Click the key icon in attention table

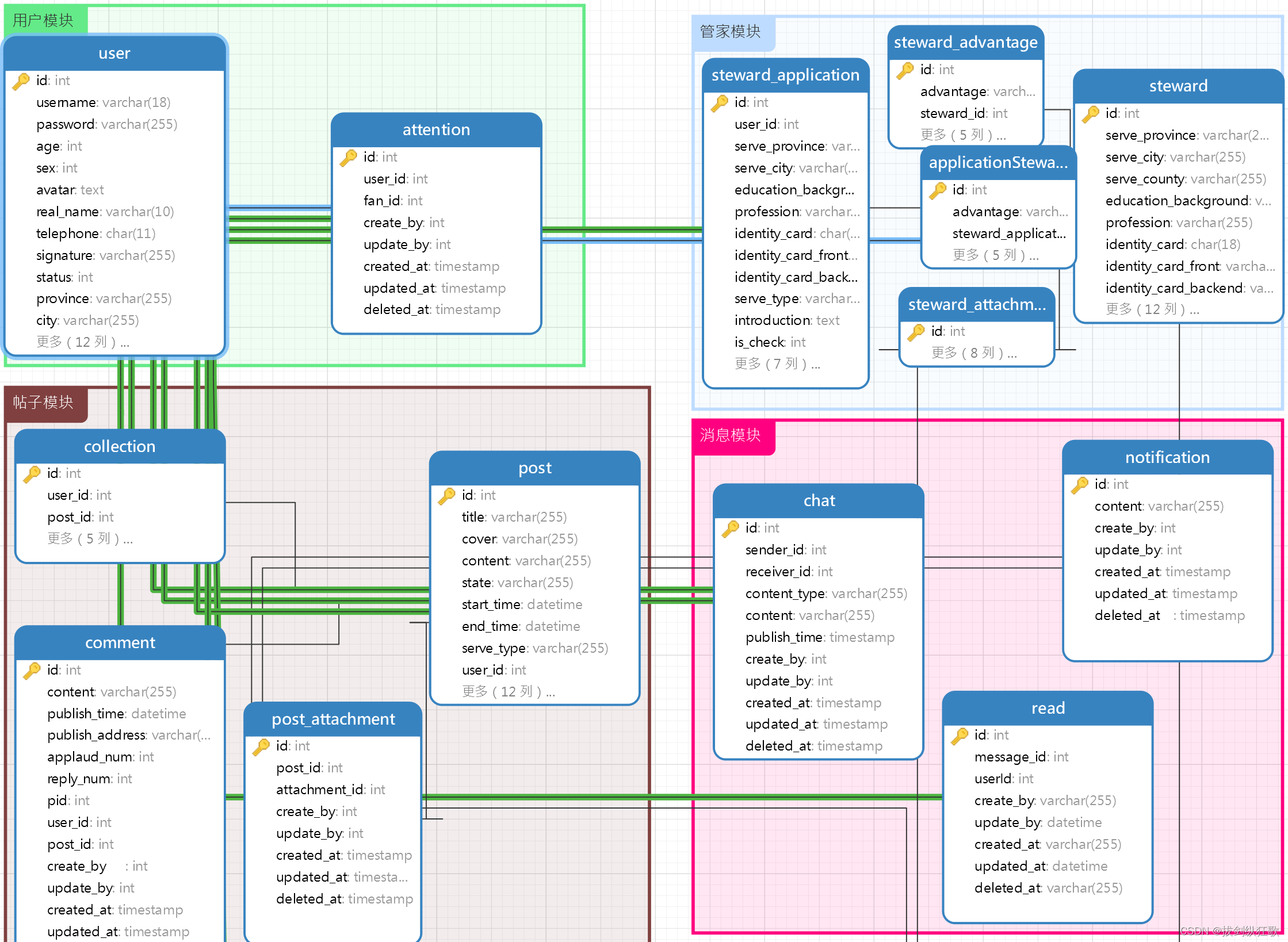(349, 158)
